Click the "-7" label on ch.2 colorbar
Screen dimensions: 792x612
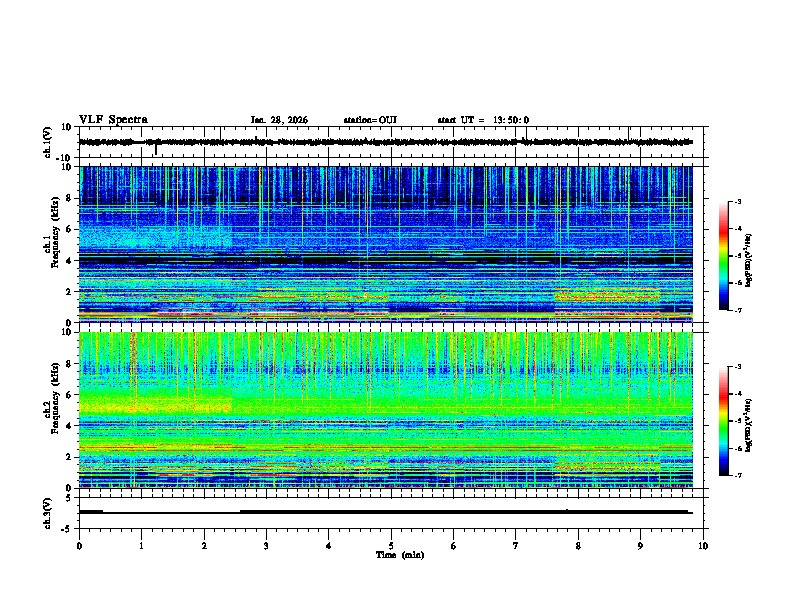737,475
